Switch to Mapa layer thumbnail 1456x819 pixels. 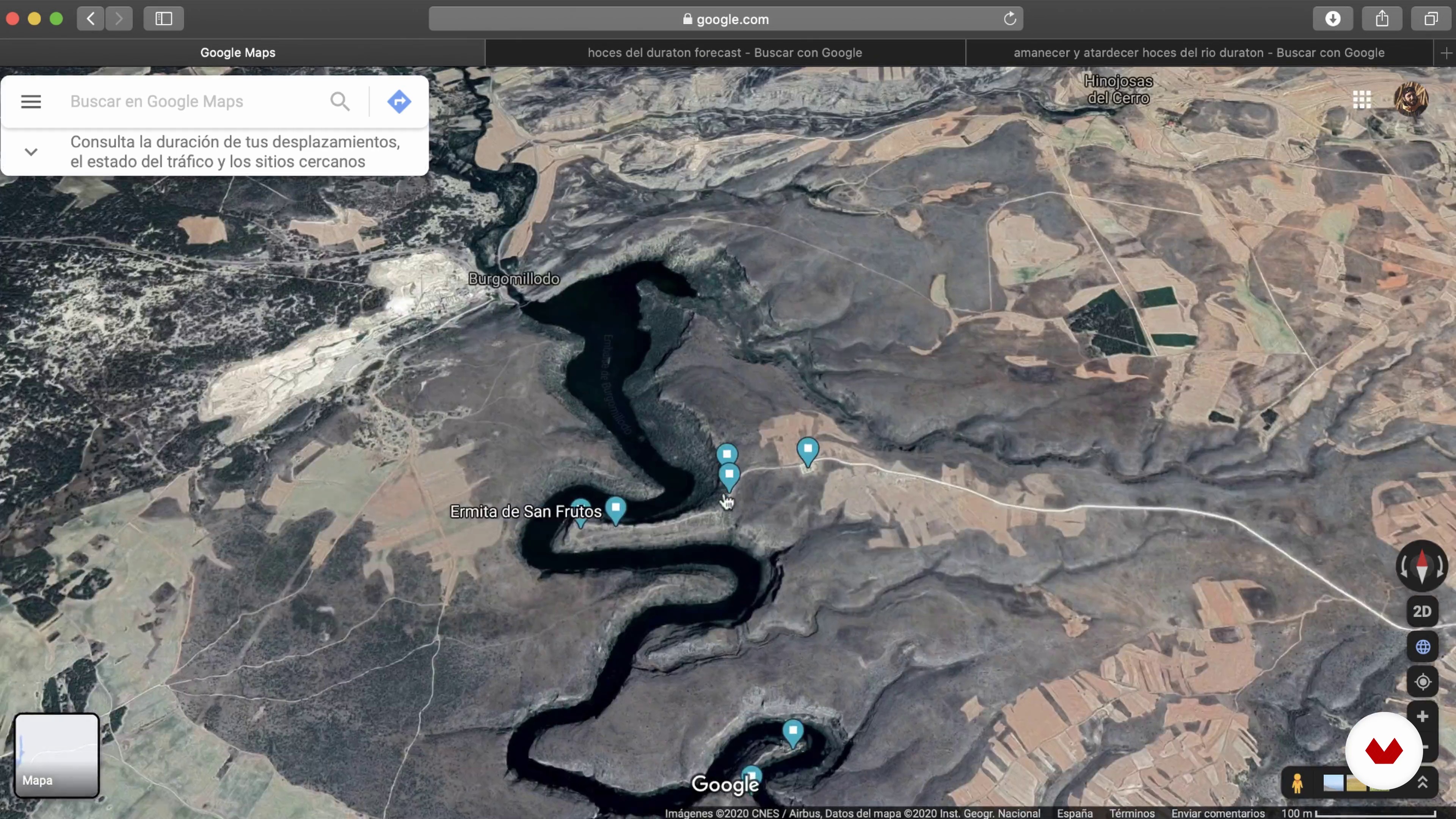click(56, 756)
